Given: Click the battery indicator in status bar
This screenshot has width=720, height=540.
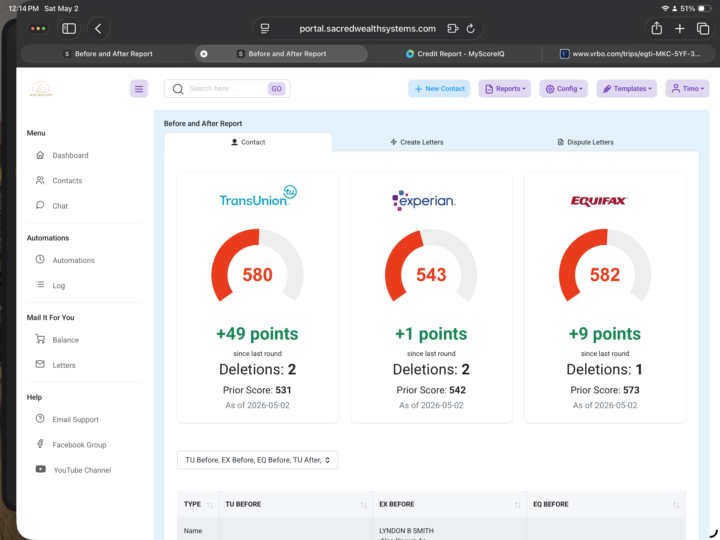Looking at the screenshot, I should tap(704, 8).
